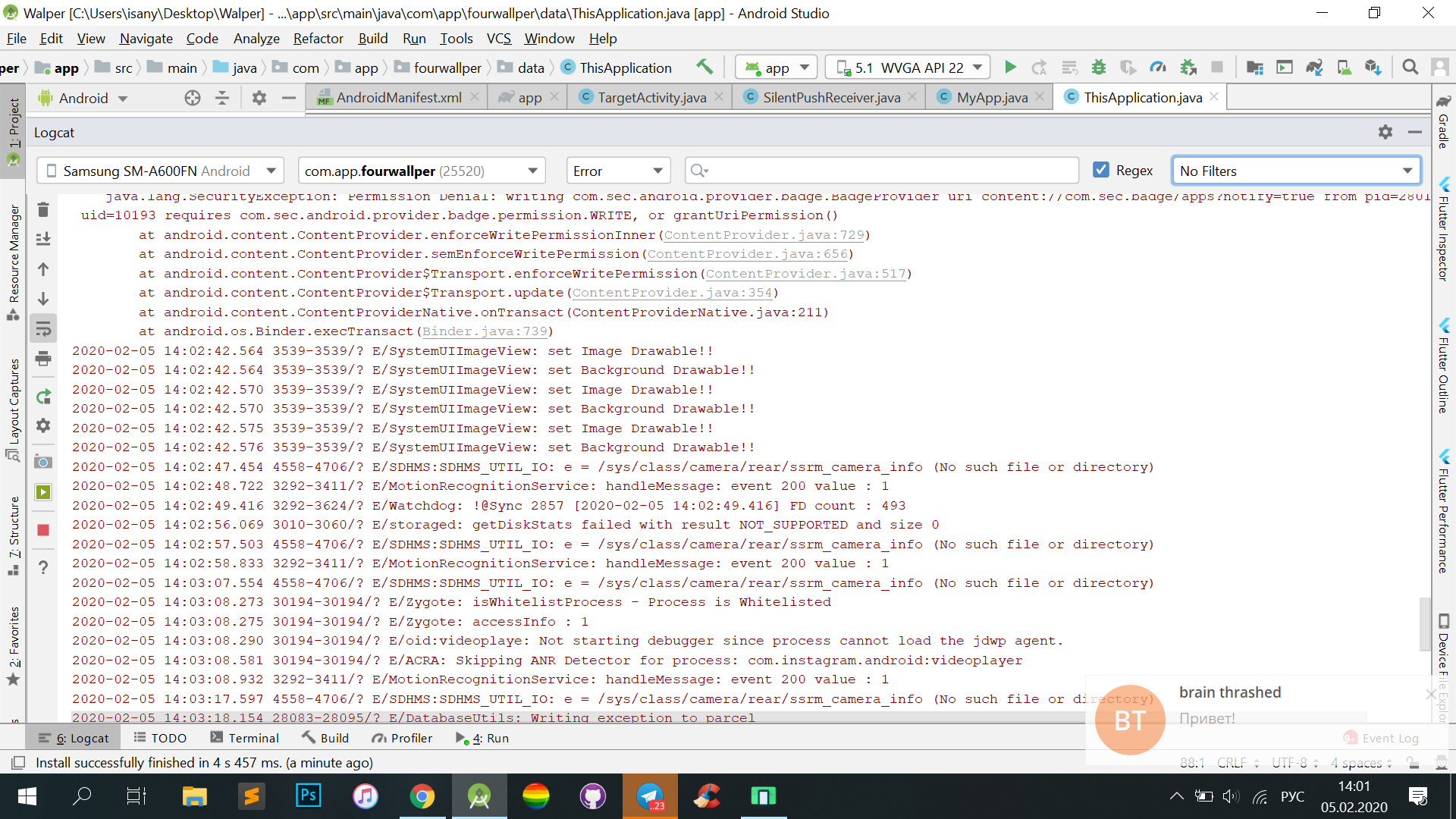Image resolution: width=1456 pixels, height=819 pixels.
Task: Open Terminal tool window
Action: [245, 738]
